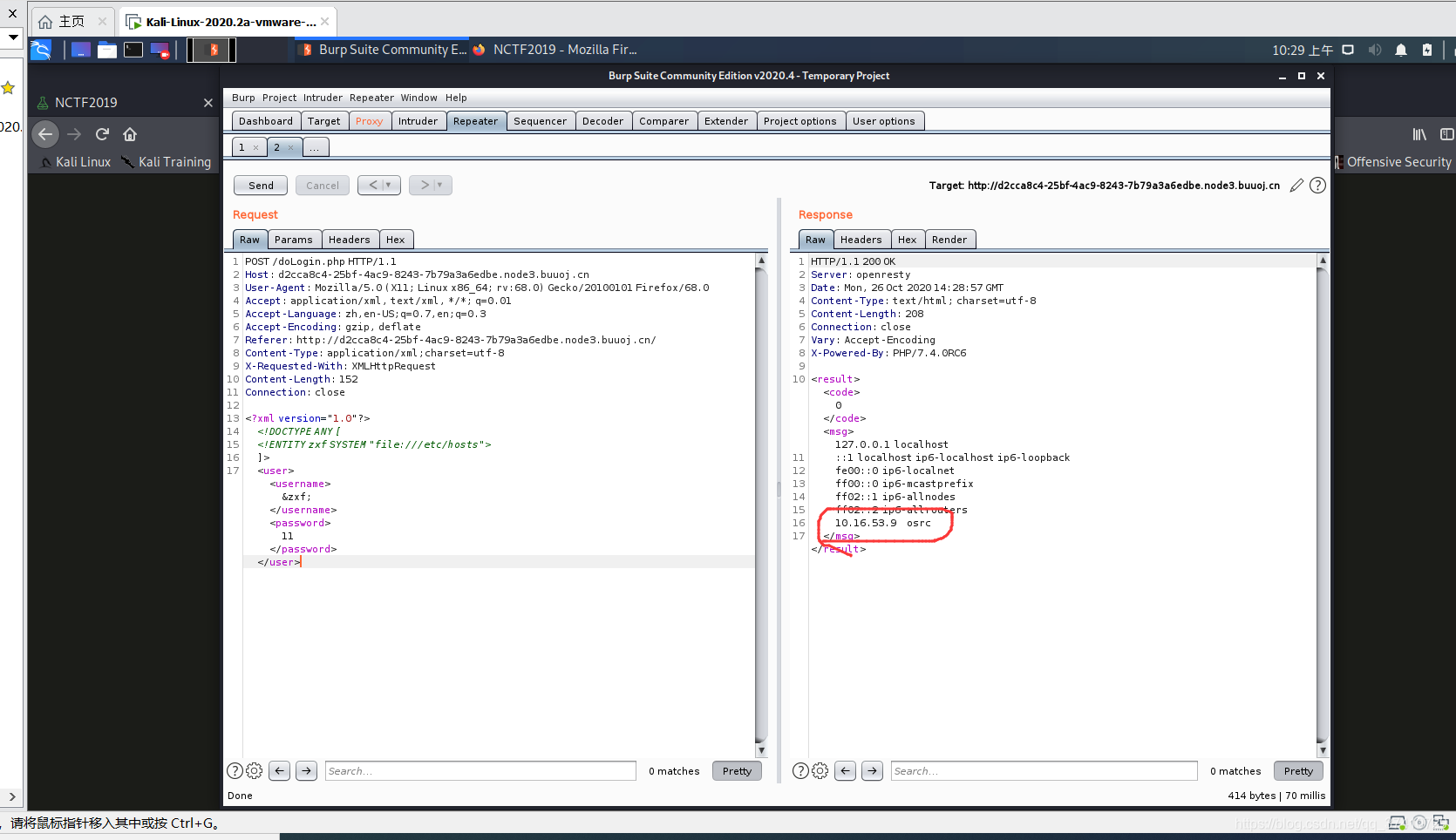Click response search help icon

(801, 770)
